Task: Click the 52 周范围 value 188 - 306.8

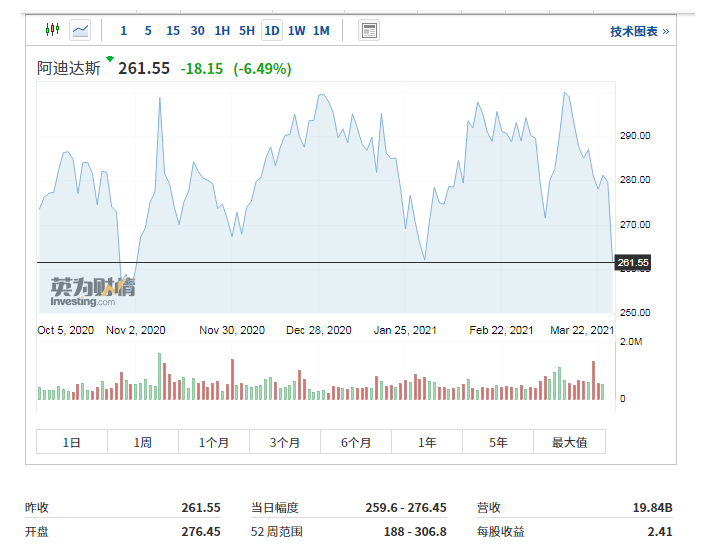Action: click(415, 531)
